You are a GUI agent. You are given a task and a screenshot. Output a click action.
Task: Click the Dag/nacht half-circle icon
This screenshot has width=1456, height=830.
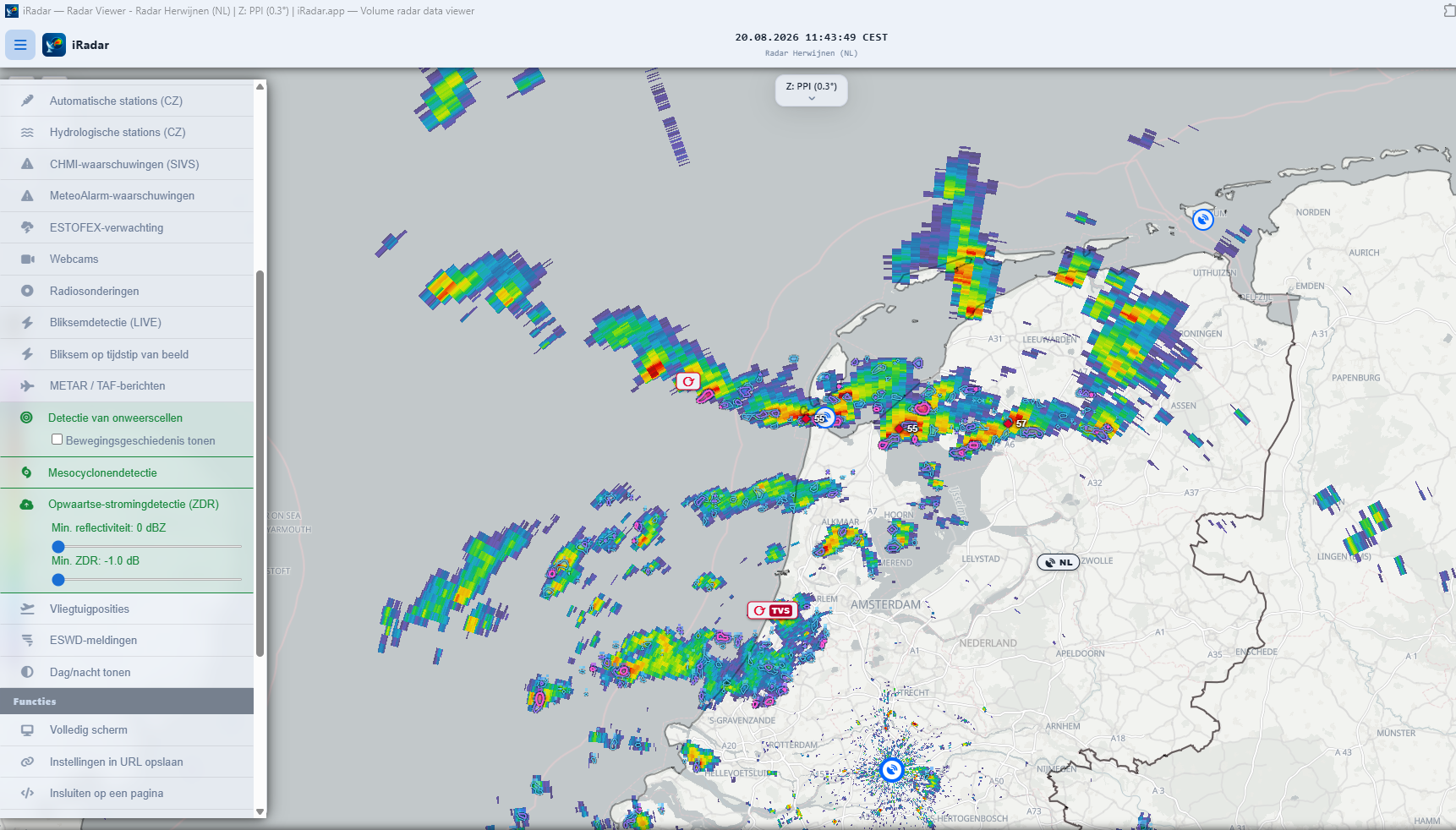(27, 672)
